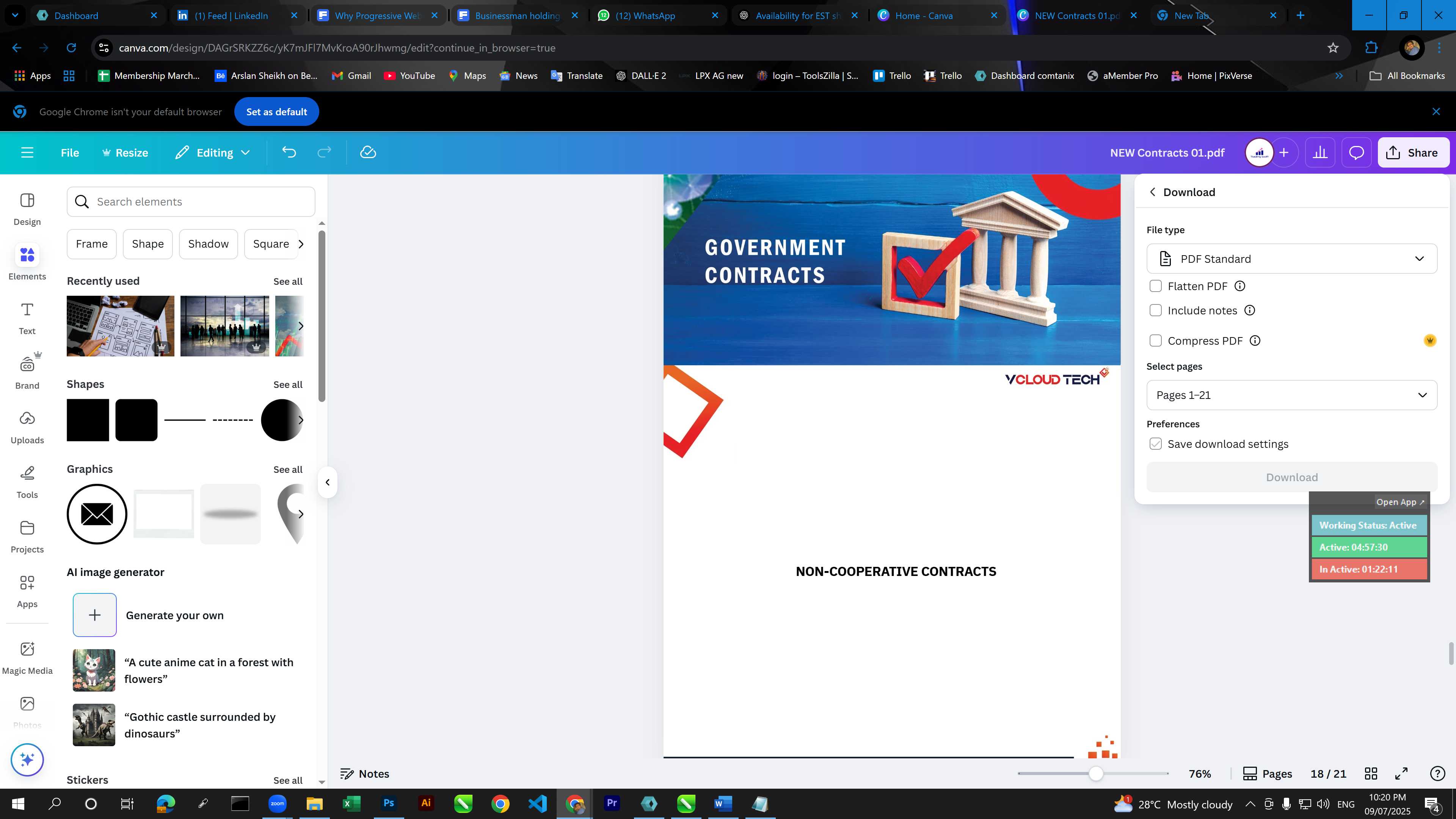Open the analytics bar chart icon
Screen dimensions: 1456x819
click(1320, 152)
